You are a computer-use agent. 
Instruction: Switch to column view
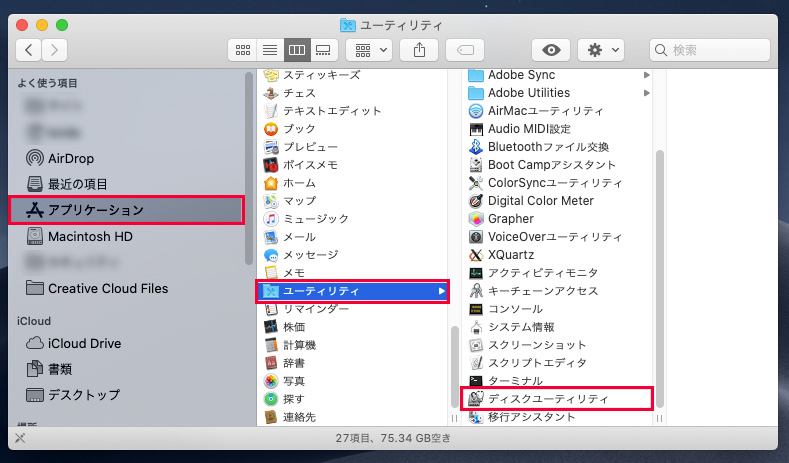point(296,50)
